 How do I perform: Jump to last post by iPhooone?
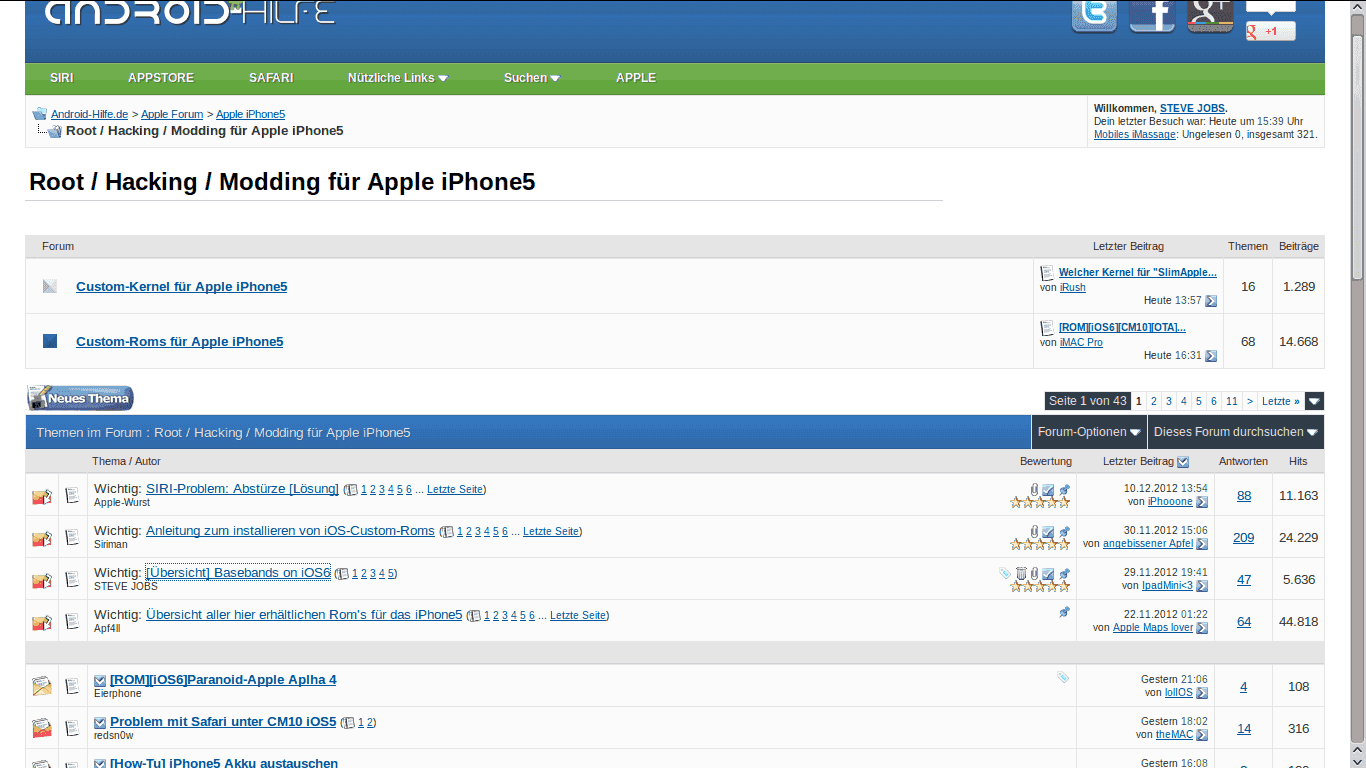click(1202, 502)
